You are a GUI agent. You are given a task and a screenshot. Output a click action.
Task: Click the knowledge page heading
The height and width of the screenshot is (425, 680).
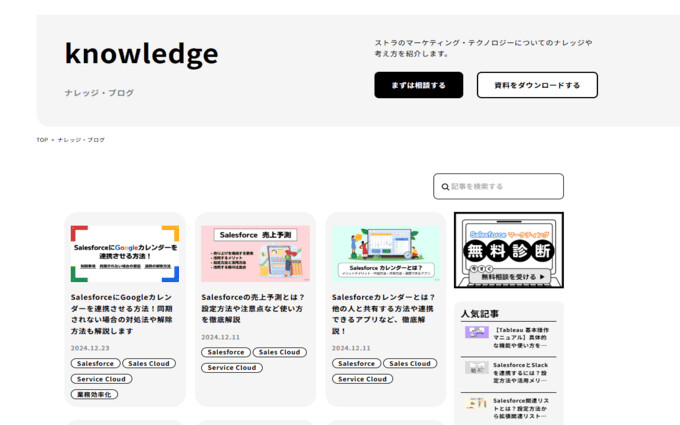click(141, 54)
